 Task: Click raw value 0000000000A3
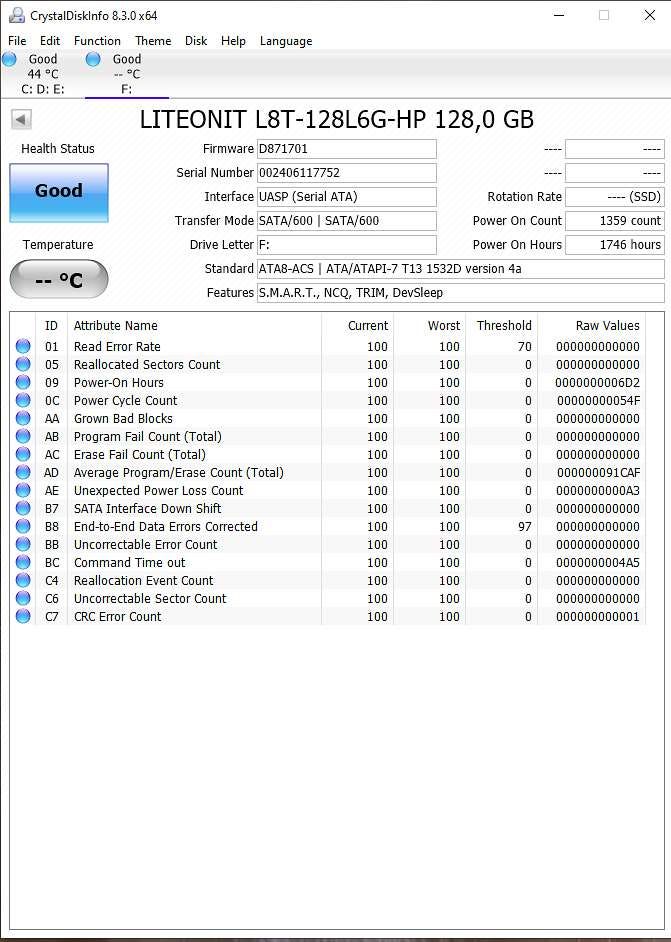[598, 491]
